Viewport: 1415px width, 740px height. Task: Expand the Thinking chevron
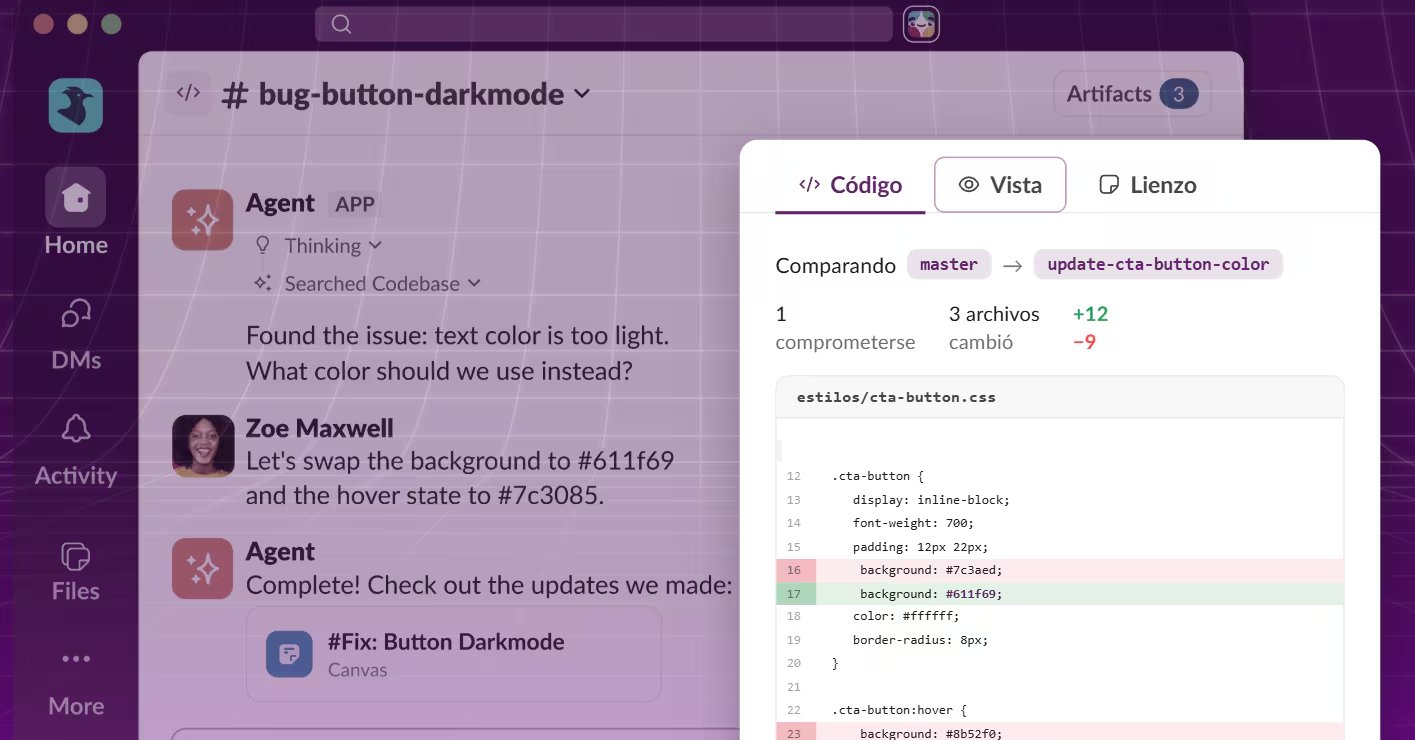[376, 246]
